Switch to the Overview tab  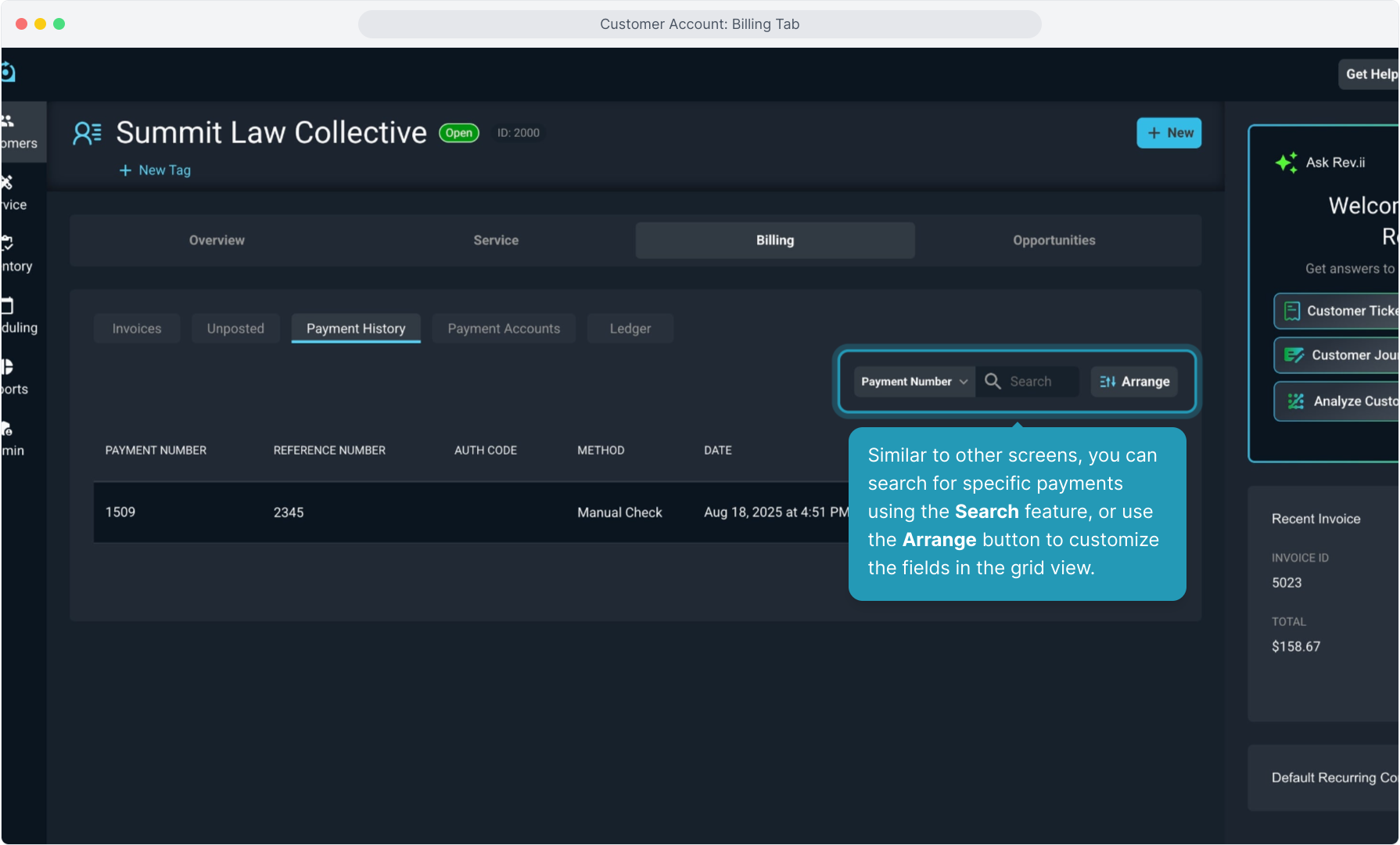tap(217, 240)
